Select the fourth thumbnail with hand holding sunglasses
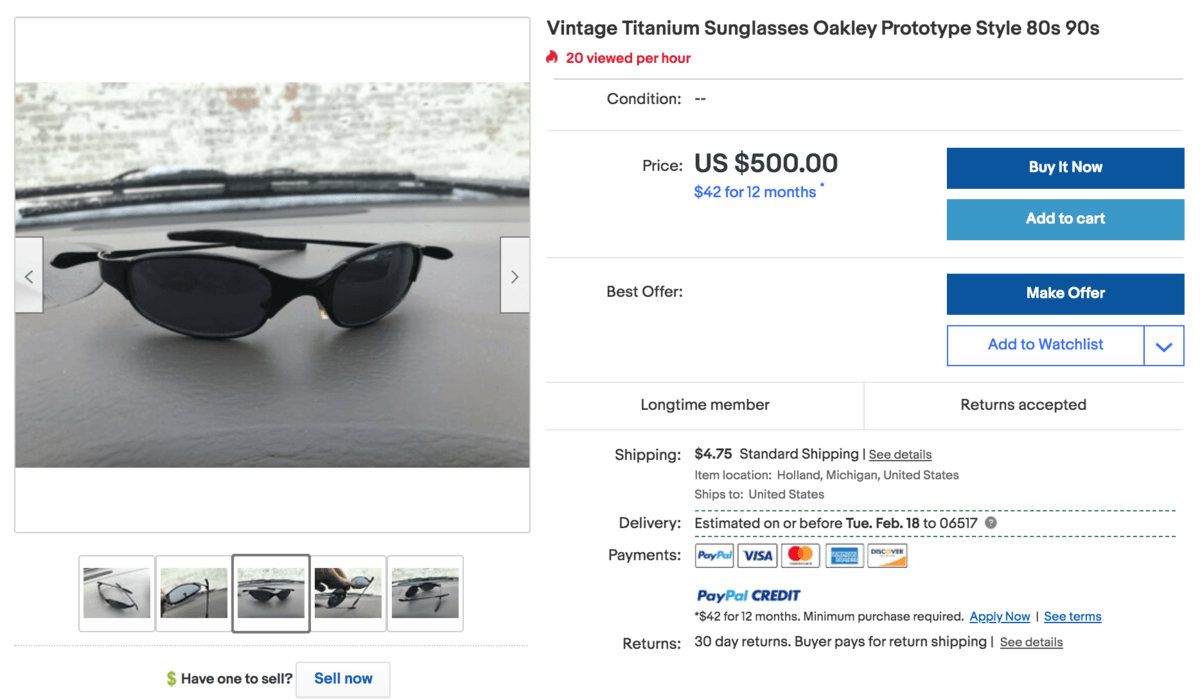 (348, 593)
